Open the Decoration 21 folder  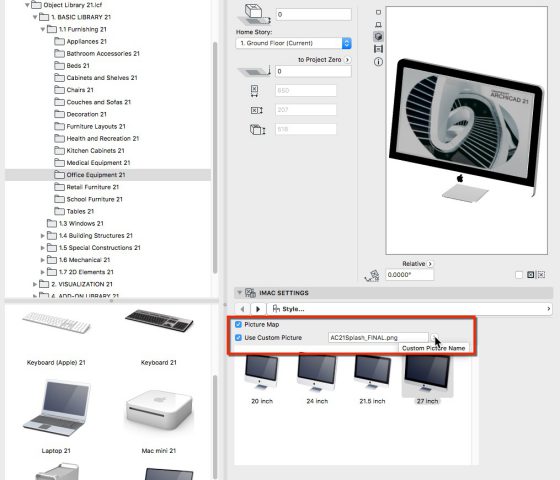tap(80, 114)
